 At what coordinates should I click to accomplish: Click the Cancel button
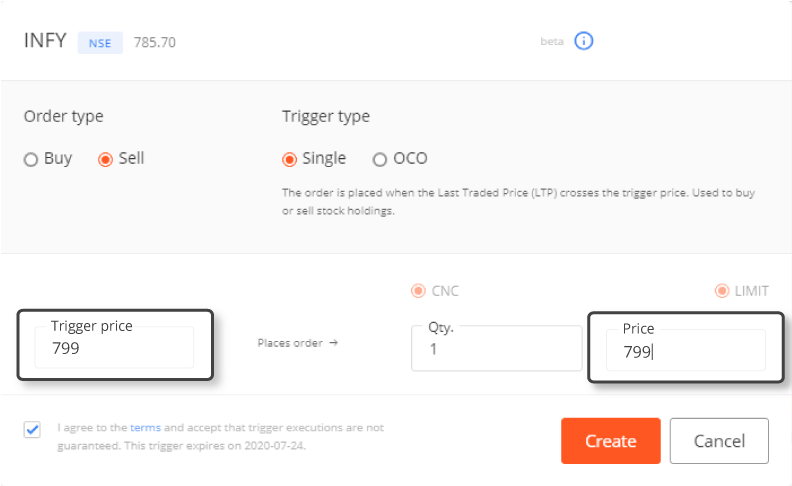719,441
